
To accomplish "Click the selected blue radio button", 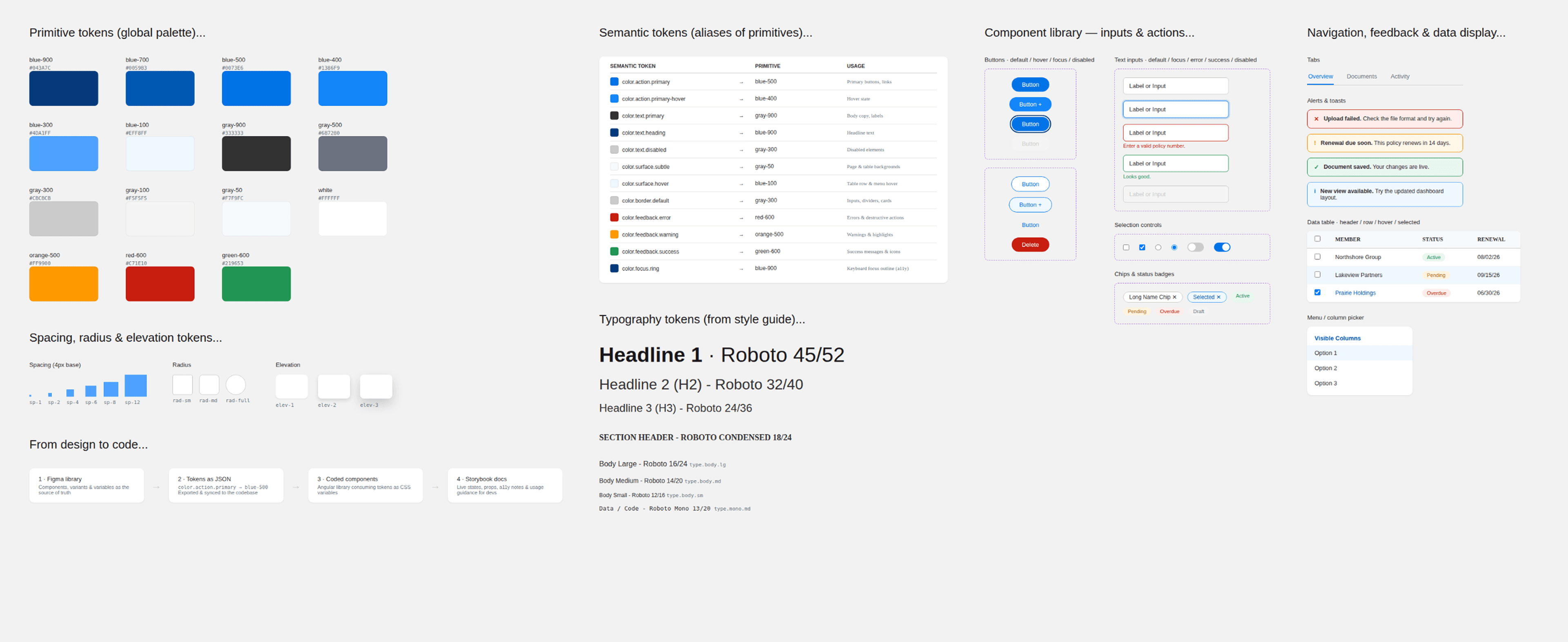I will pyautogui.click(x=1174, y=247).
